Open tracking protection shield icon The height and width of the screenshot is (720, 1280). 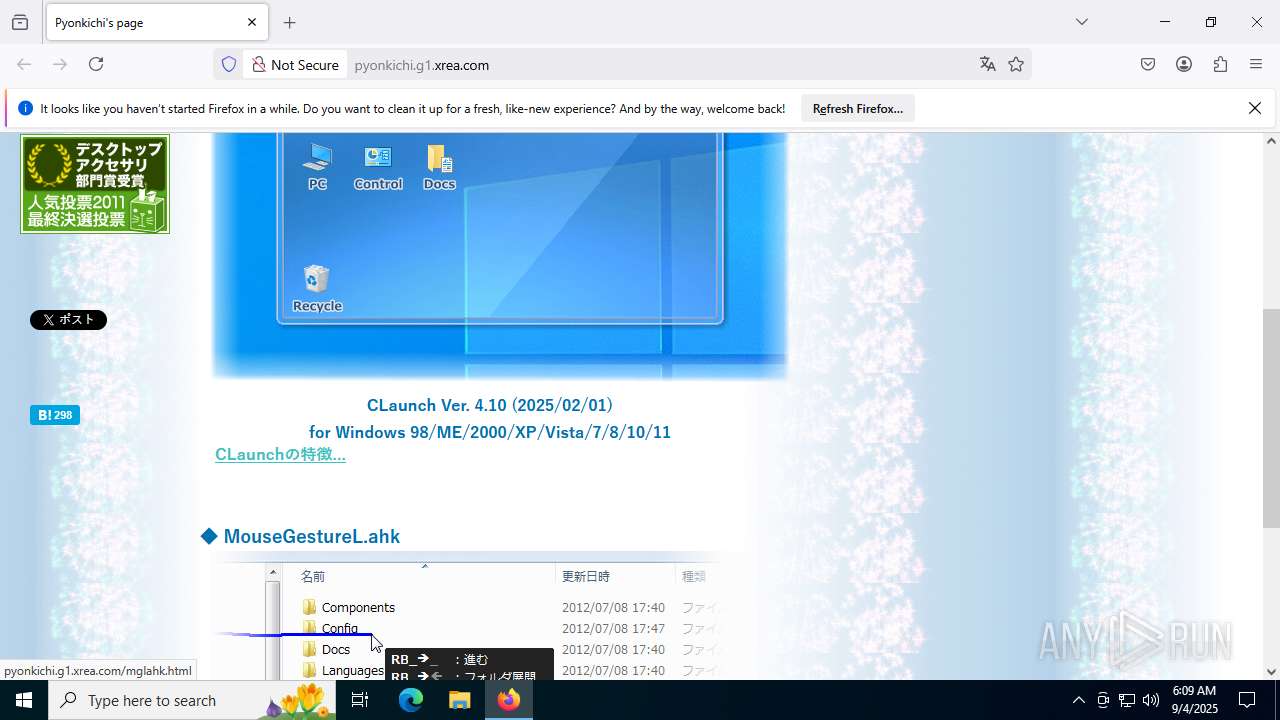point(229,64)
